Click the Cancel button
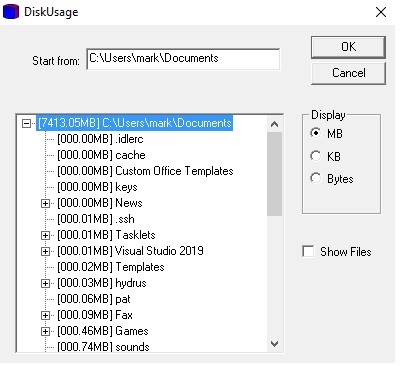 348,73
